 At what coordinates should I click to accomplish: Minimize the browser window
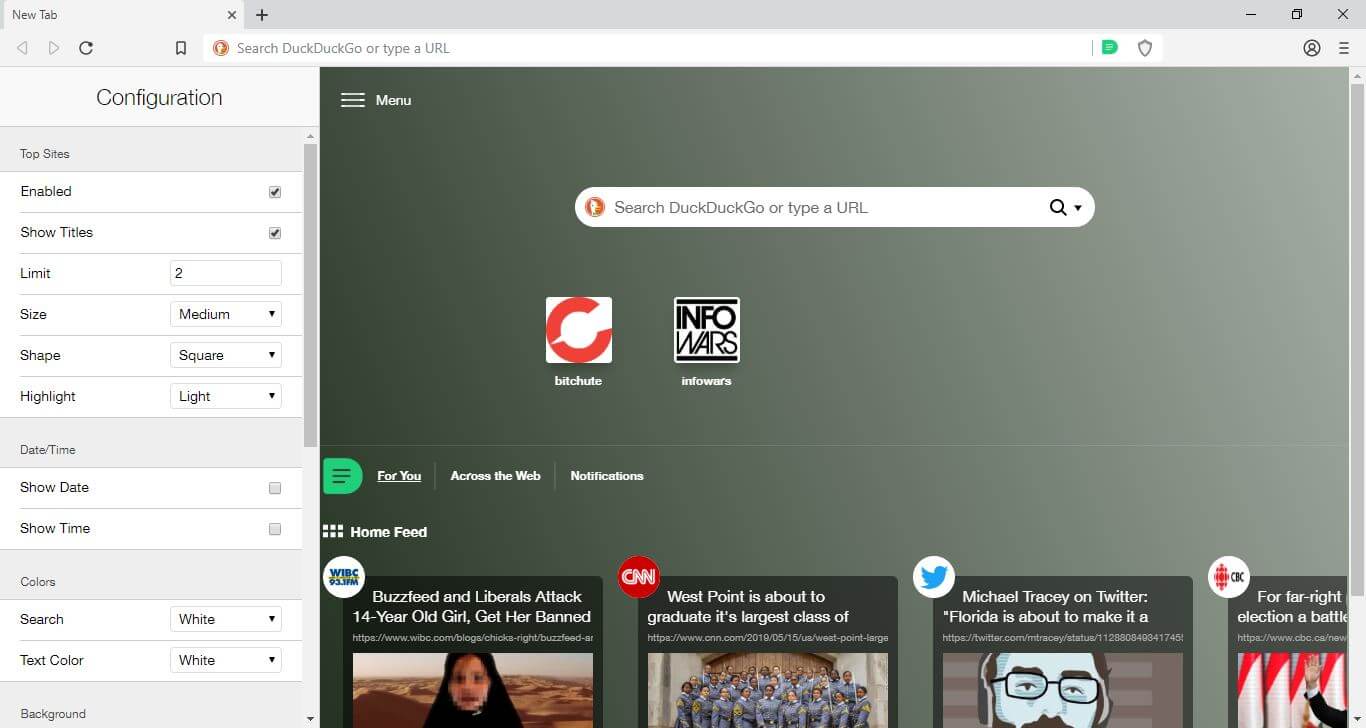click(1252, 14)
